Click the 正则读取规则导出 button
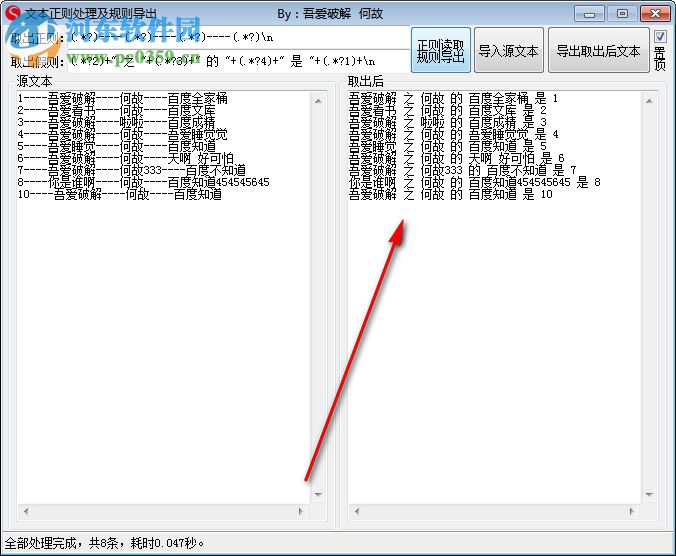 [x=441, y=50]
